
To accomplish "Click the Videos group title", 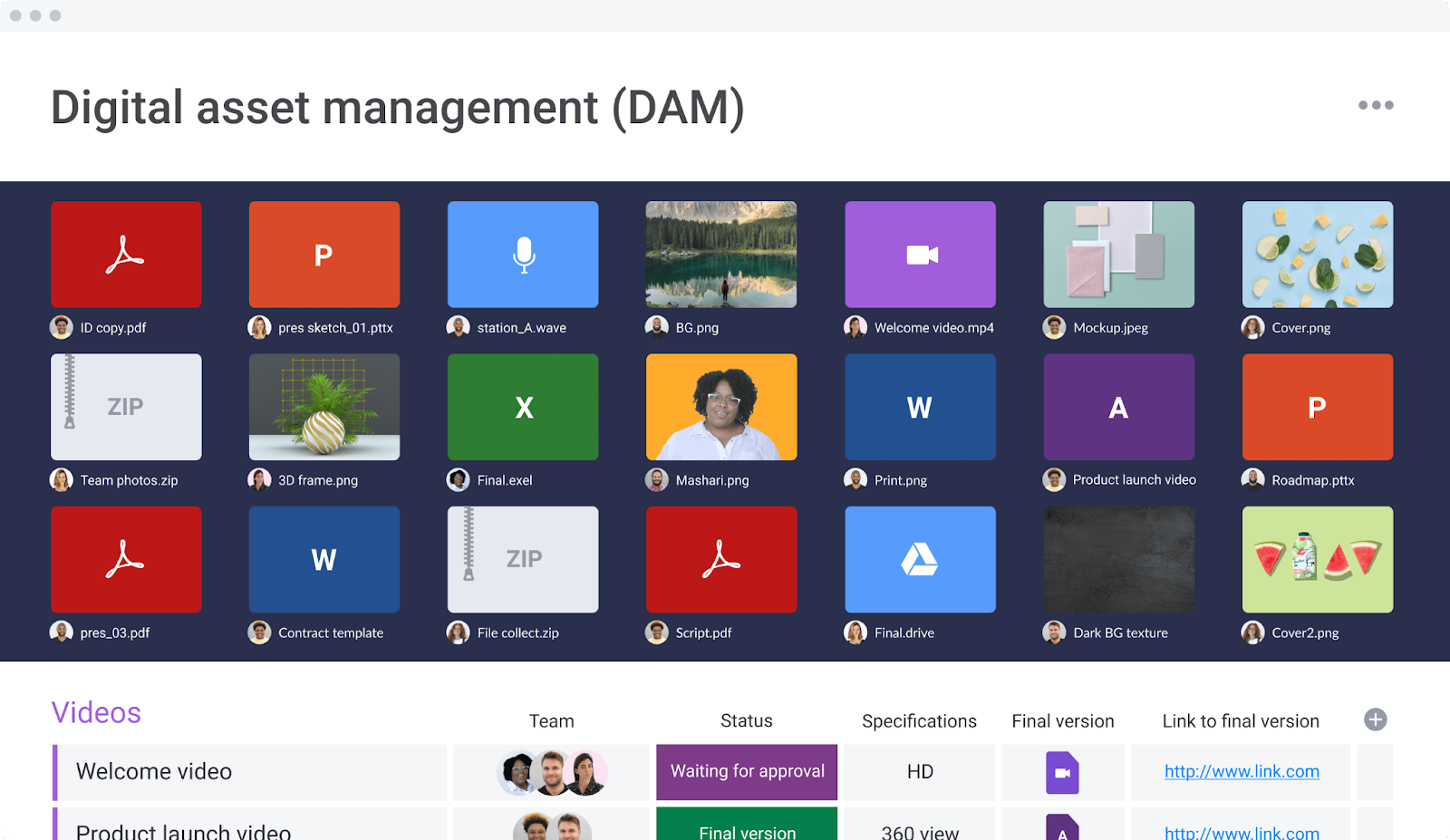I will pos(96,713).
